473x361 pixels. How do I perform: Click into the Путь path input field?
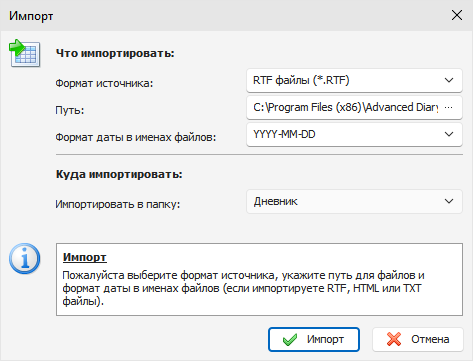coord(345,107)
